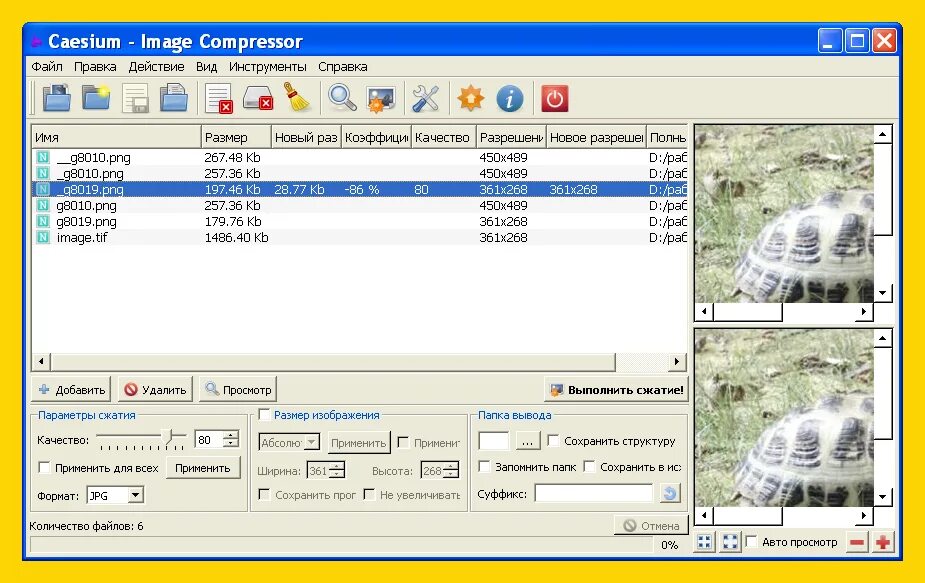Click the Remove From Disk drive icon
The height and width of the screenshot is (583, 925).
click(258, 98)
